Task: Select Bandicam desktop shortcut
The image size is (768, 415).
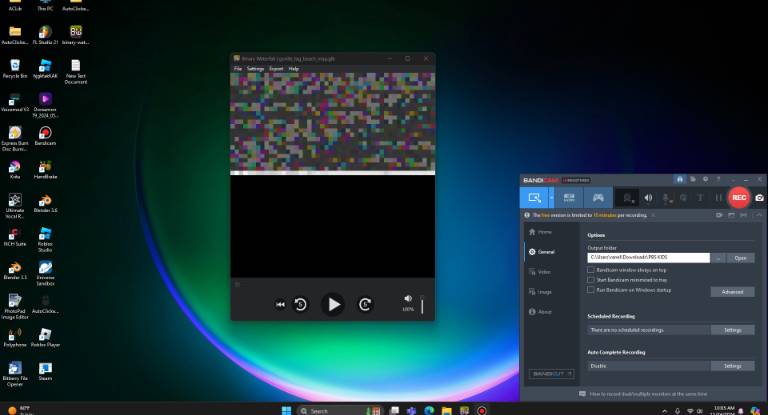Action: pos(45,136)
